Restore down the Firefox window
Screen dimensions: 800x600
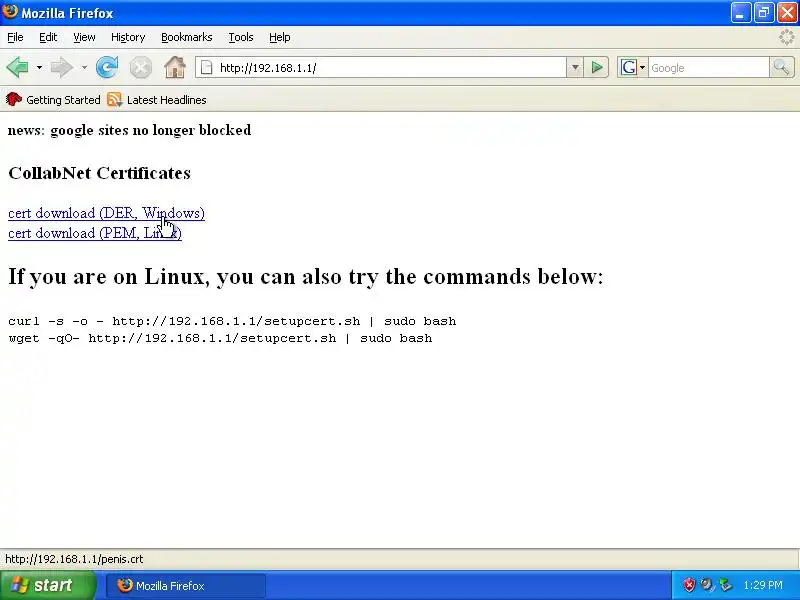pyautogui.click(x=764, y=13)
